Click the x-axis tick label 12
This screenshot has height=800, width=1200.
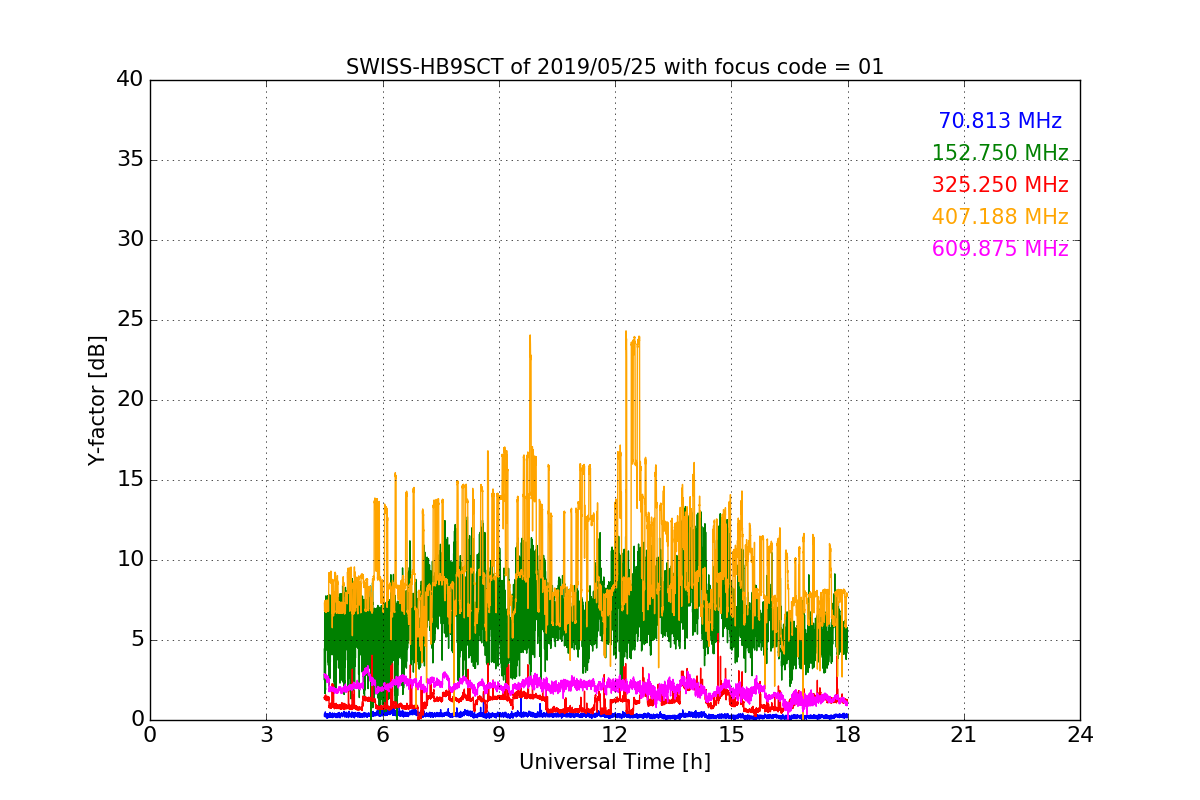coord(615,735)
